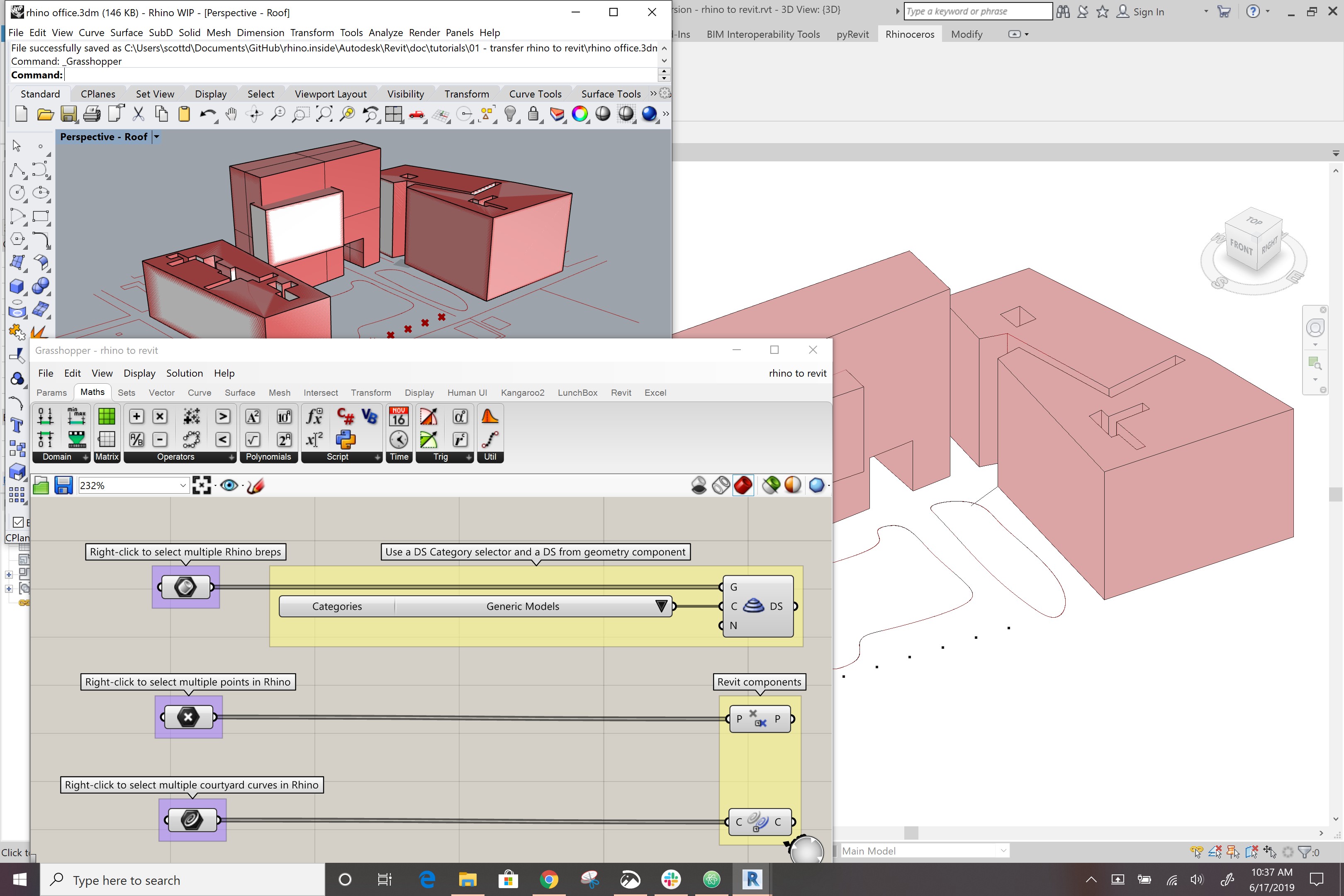
Task: Open Perspective - Roof viewport menu arrow
Action: [x=156, y=136]
